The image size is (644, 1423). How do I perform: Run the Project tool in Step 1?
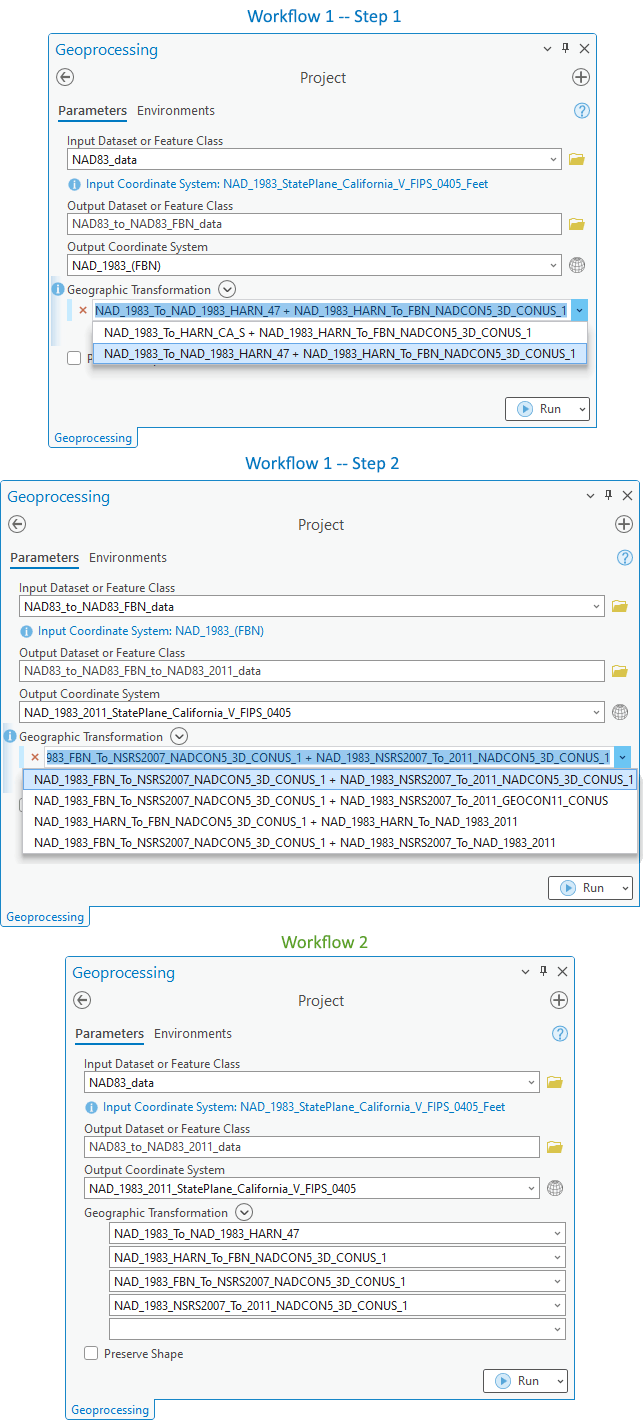[x=540, y=409]
